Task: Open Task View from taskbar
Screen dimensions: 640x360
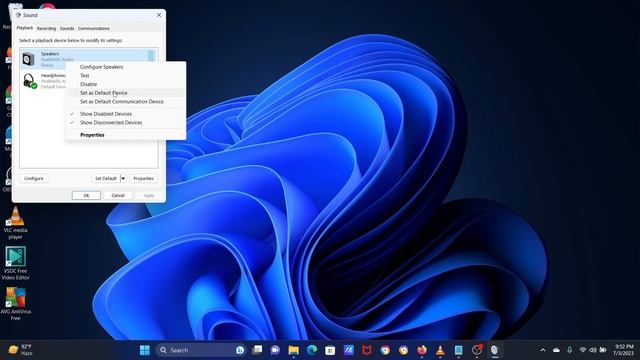Action: pyautogui.click(x=257, y=350)
